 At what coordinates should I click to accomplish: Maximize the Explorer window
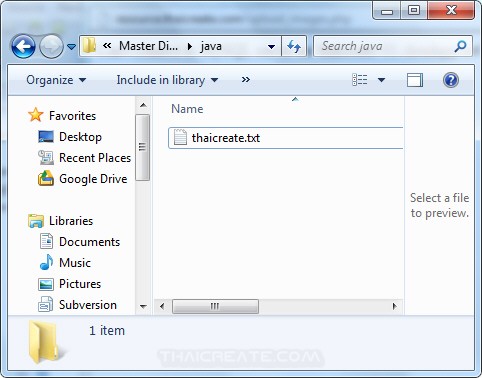pyautogui.click(x=414, y=10)
